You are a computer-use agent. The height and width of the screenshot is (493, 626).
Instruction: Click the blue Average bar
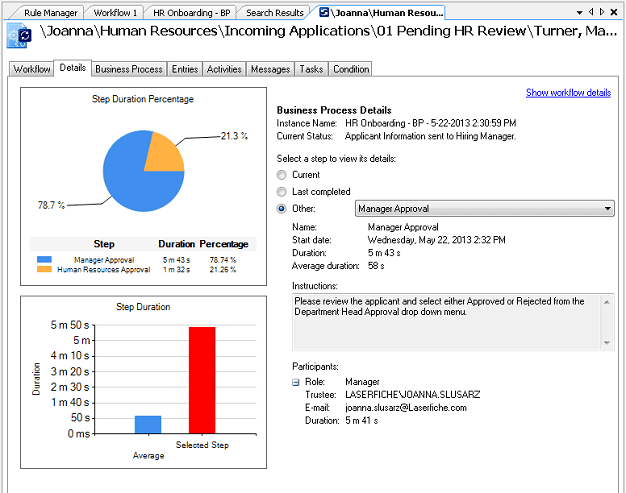[148, 424]
